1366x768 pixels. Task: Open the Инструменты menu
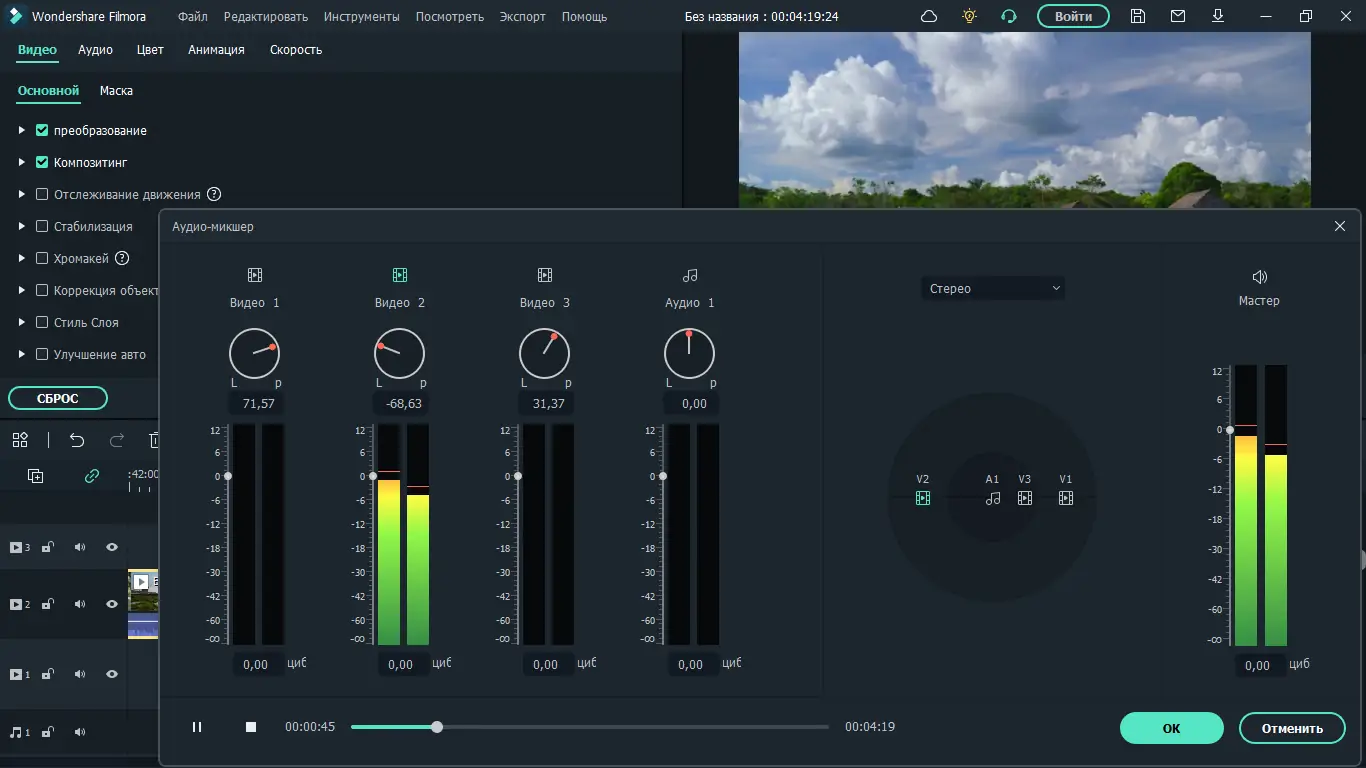pos(361,16)
